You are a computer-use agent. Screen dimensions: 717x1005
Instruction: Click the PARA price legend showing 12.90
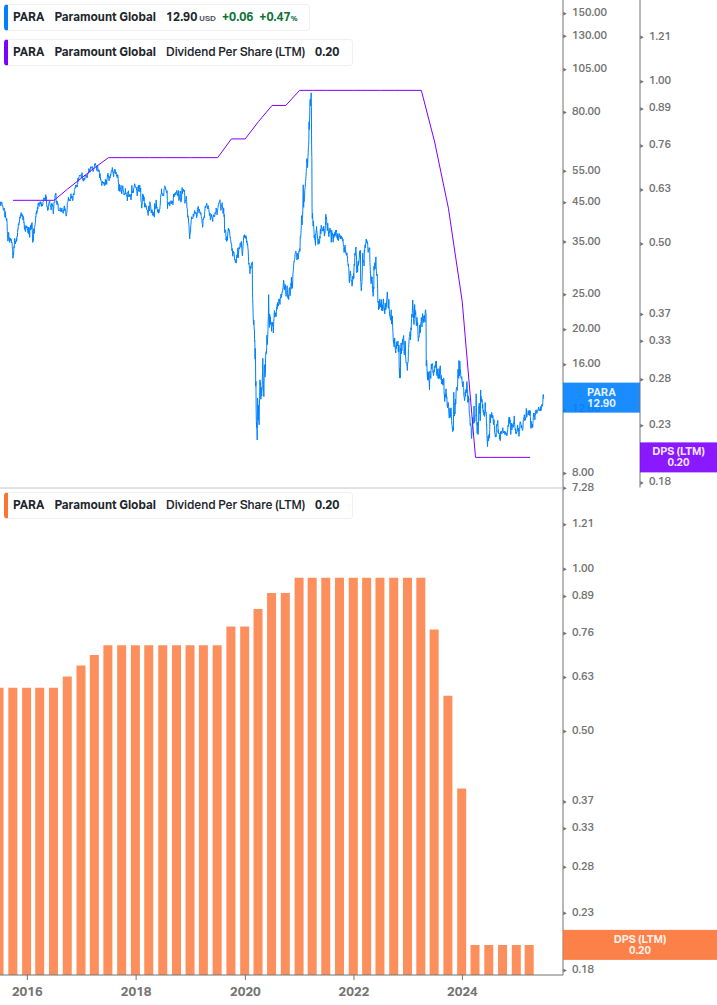pyautogui.click(x=156, y=17)
